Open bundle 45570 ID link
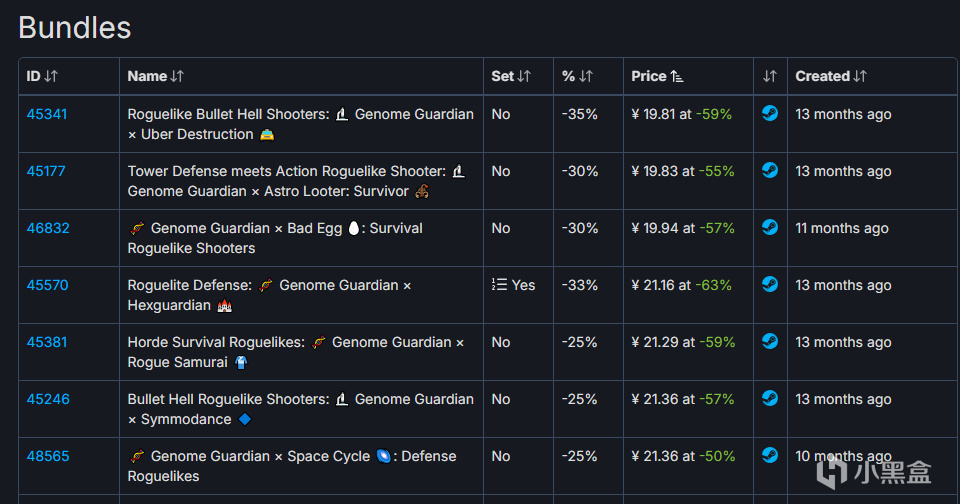This screenshot has width=960, height=504. 47,285
